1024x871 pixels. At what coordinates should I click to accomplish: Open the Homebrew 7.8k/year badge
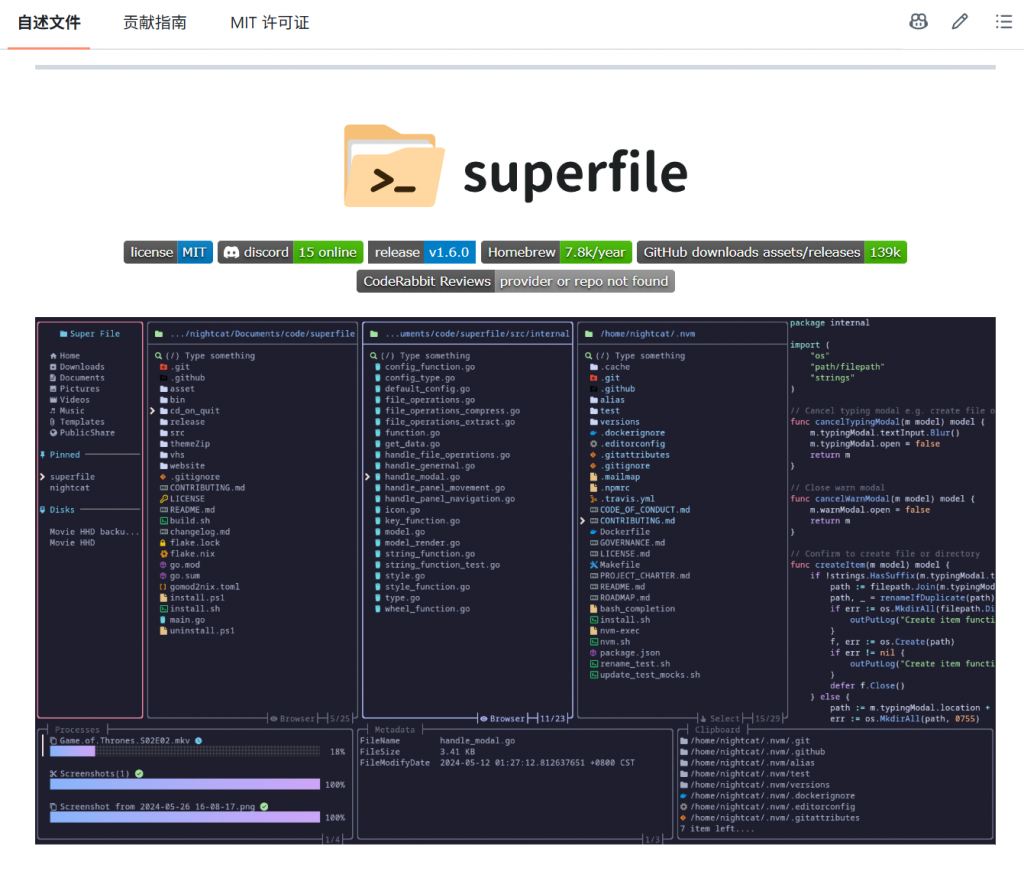[x=556, y=252]
